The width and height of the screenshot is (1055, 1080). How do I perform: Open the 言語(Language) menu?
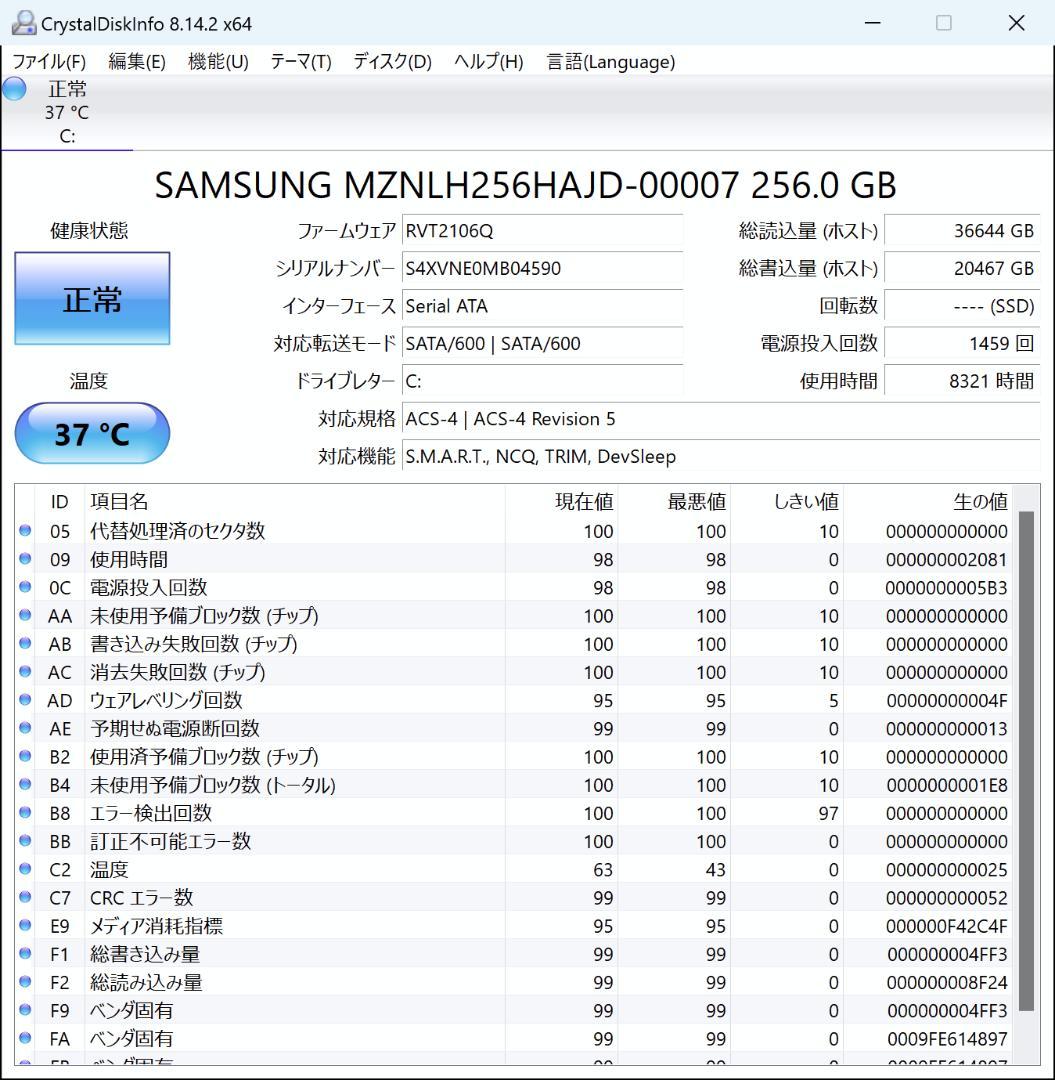609,61
